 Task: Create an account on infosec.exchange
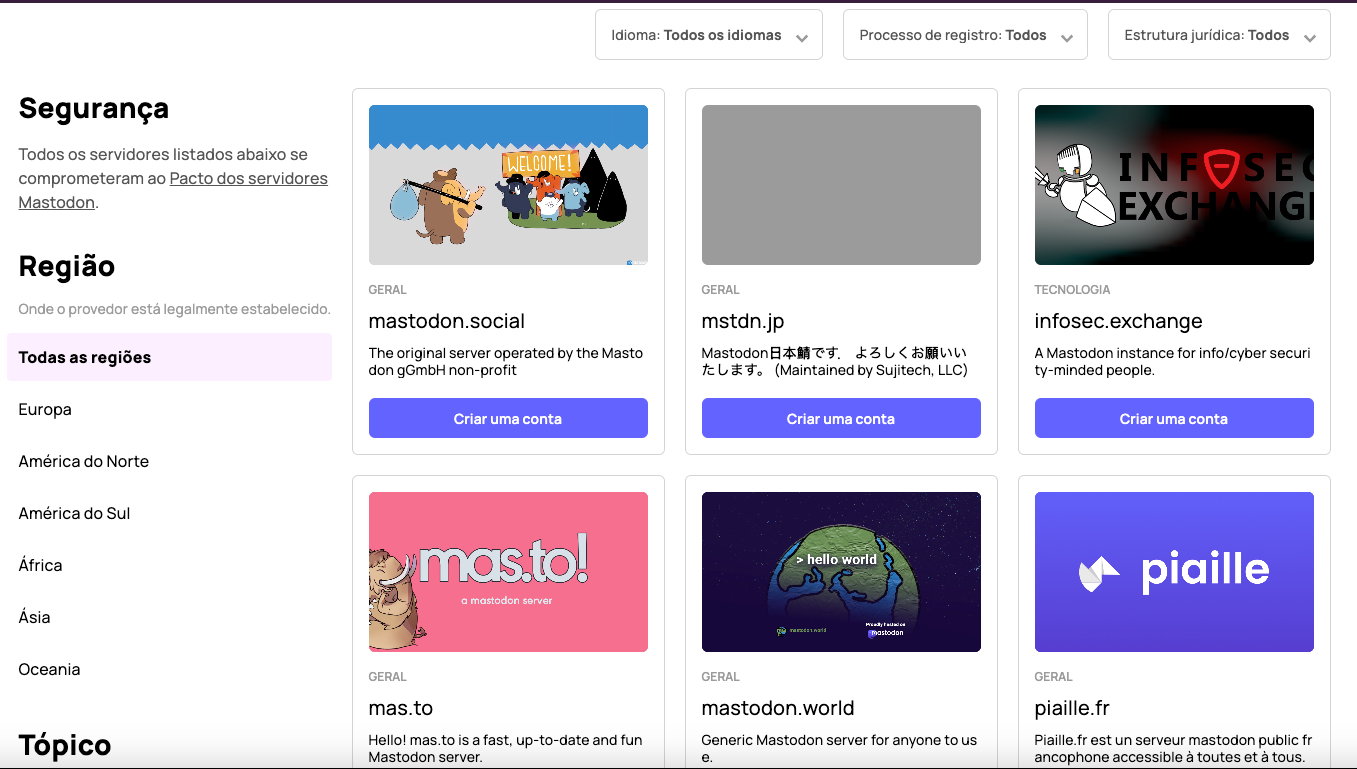click(1174, 418)
